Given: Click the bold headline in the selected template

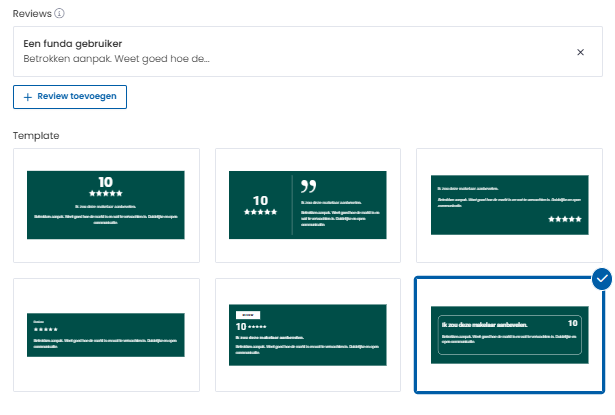Looking at the screenshot, I should 484,324.
